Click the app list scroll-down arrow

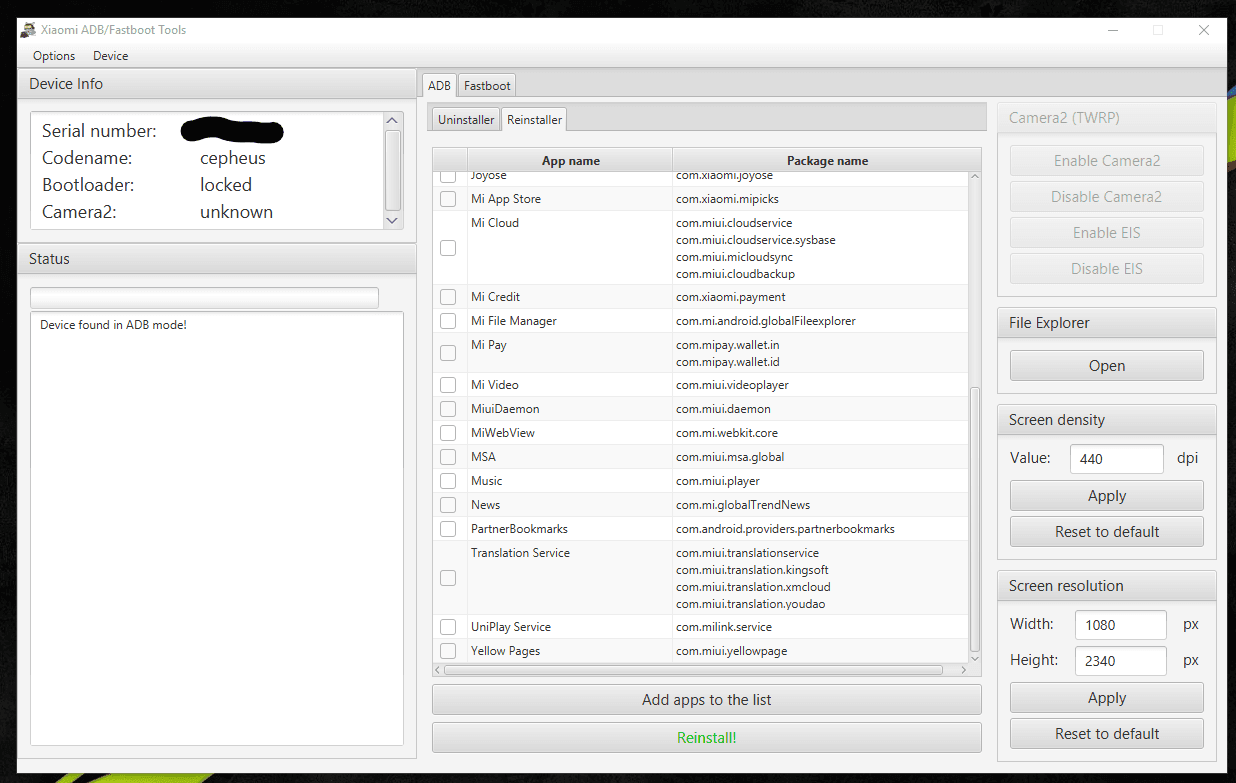click(x=975, y=658)
